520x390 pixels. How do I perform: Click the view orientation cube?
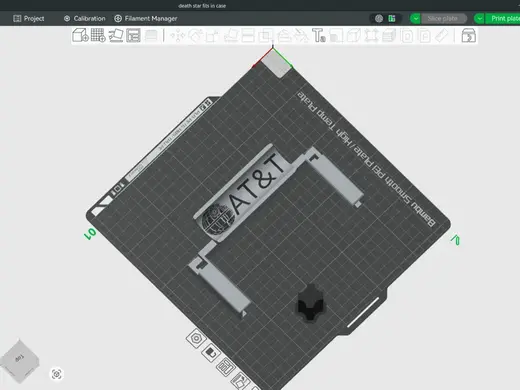(20, 362)
